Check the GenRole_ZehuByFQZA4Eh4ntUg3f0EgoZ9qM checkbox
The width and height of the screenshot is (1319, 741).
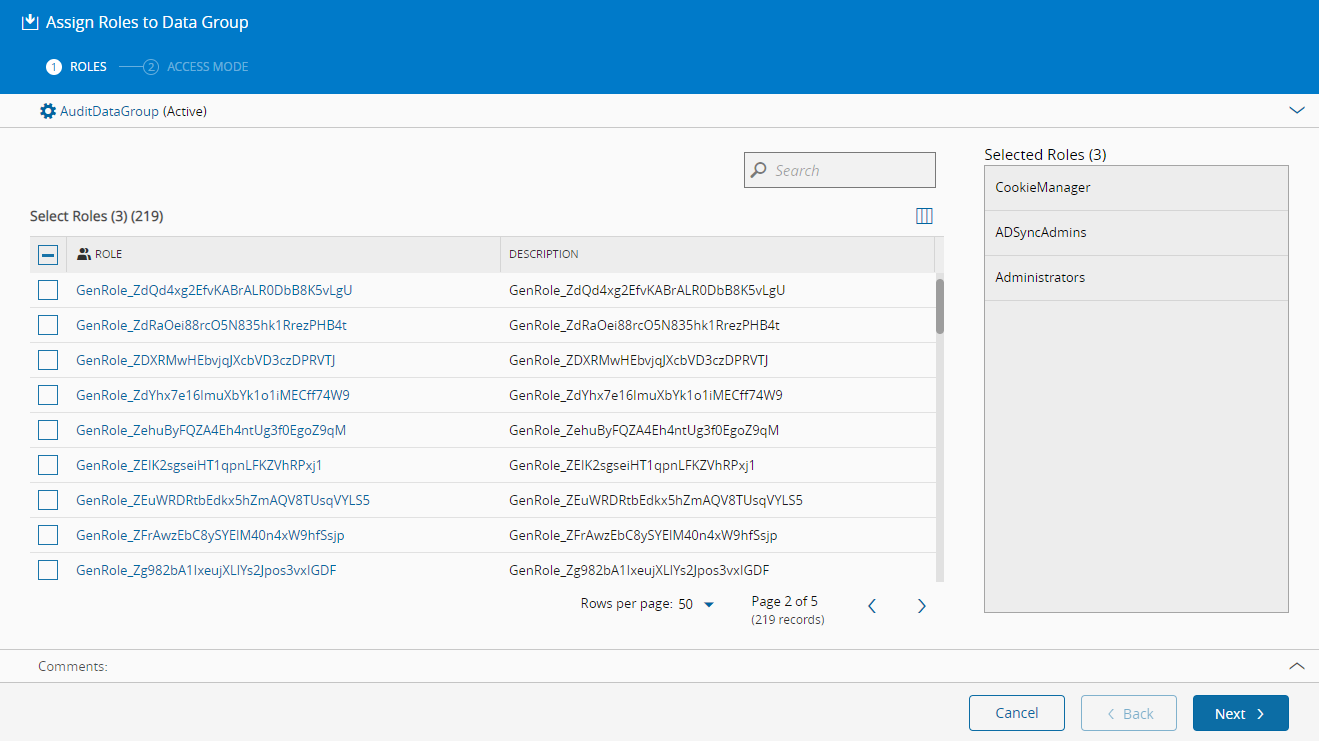click(x=48, y=430)
